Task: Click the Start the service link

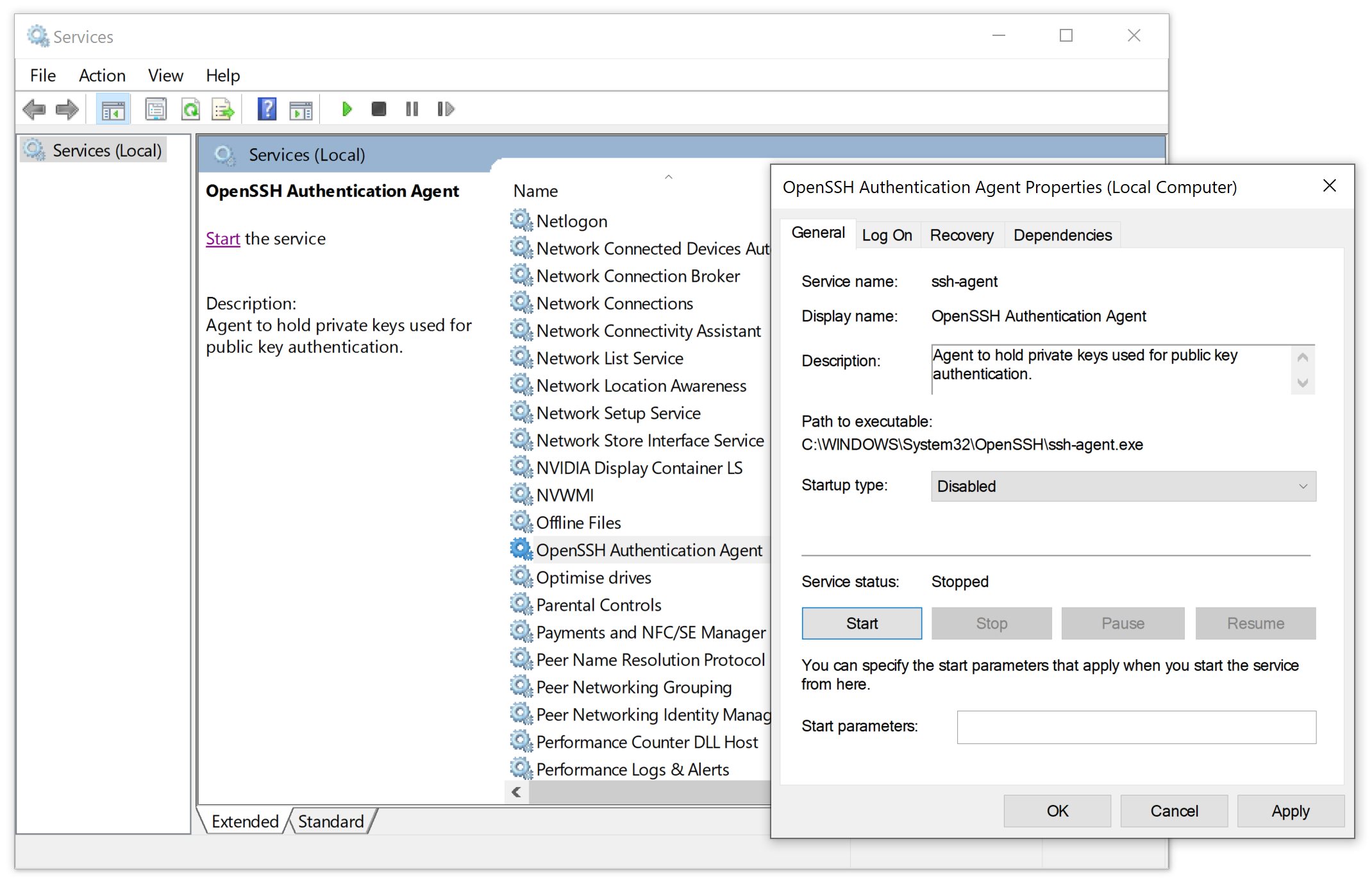Action: coord(222,239)
